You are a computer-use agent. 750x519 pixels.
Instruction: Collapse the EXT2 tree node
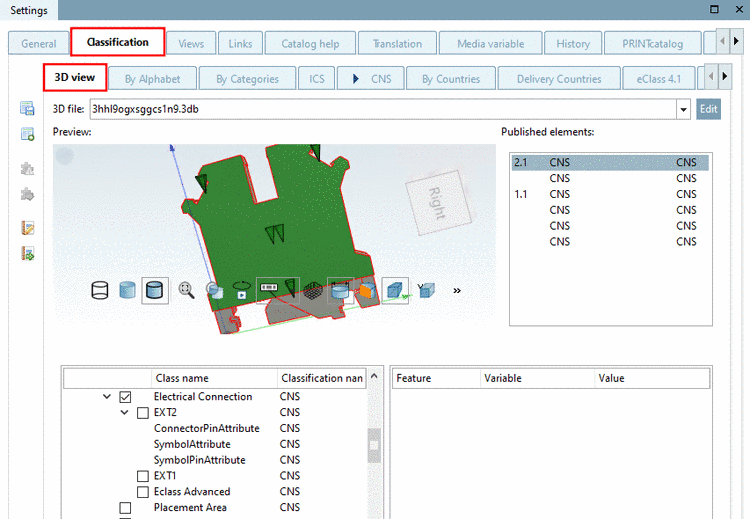click(x=124, y=413)
